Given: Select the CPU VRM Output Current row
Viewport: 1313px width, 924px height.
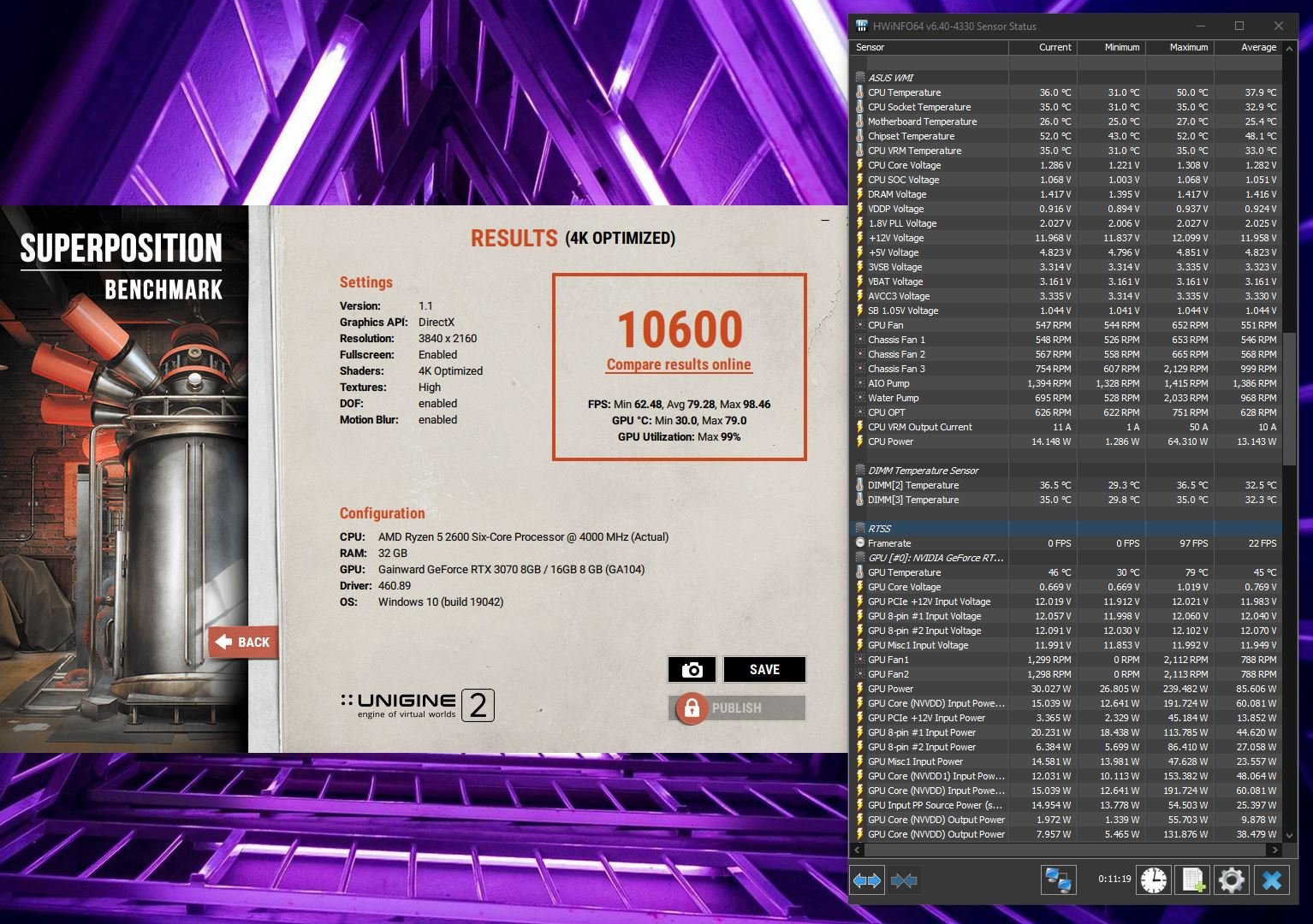Looking at the screenshot, I should click(1066, 427).
